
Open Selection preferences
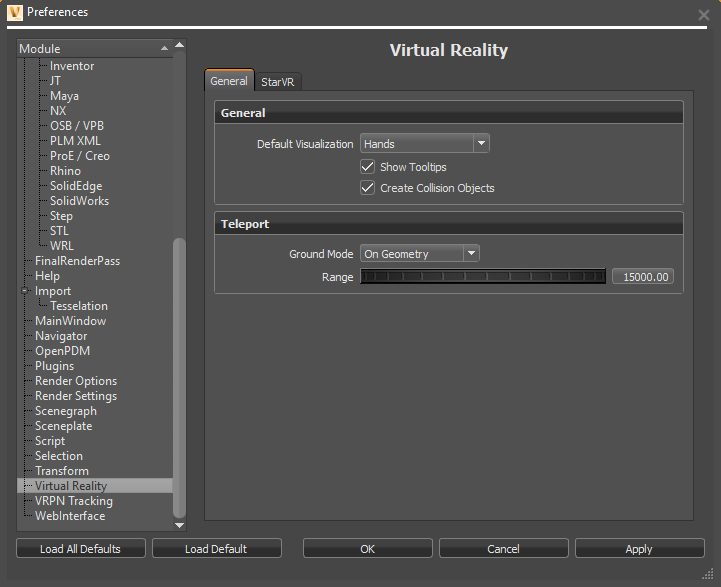(x=59, y=456)
